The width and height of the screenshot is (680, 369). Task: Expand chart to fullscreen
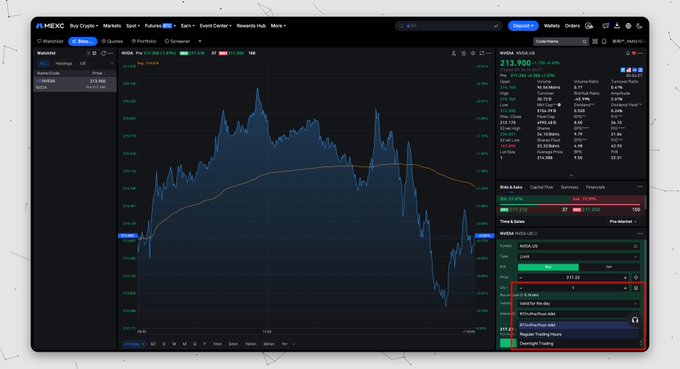point(482,53)
